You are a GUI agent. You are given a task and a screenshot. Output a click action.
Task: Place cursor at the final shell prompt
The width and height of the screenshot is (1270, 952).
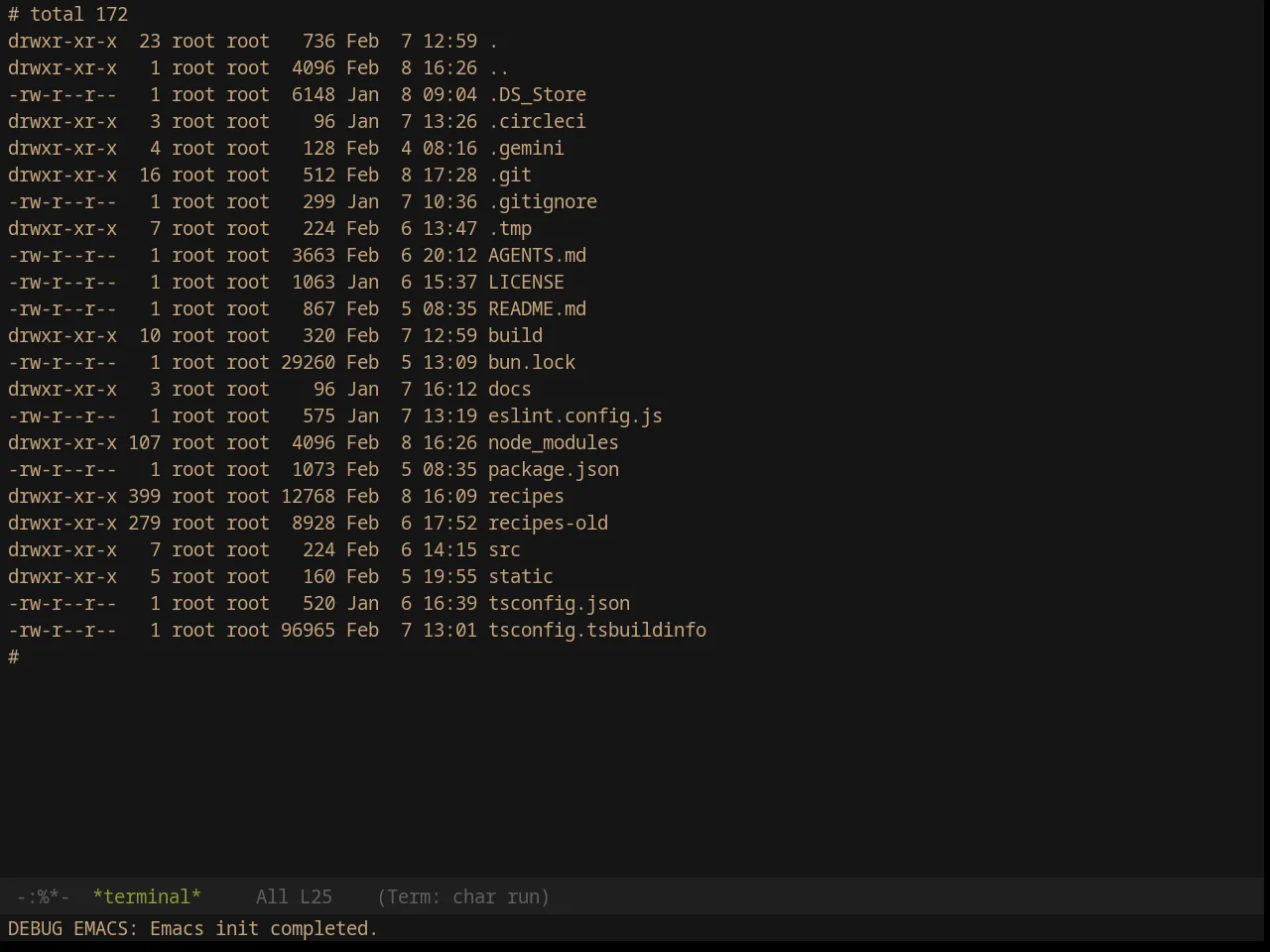point(14,656)
